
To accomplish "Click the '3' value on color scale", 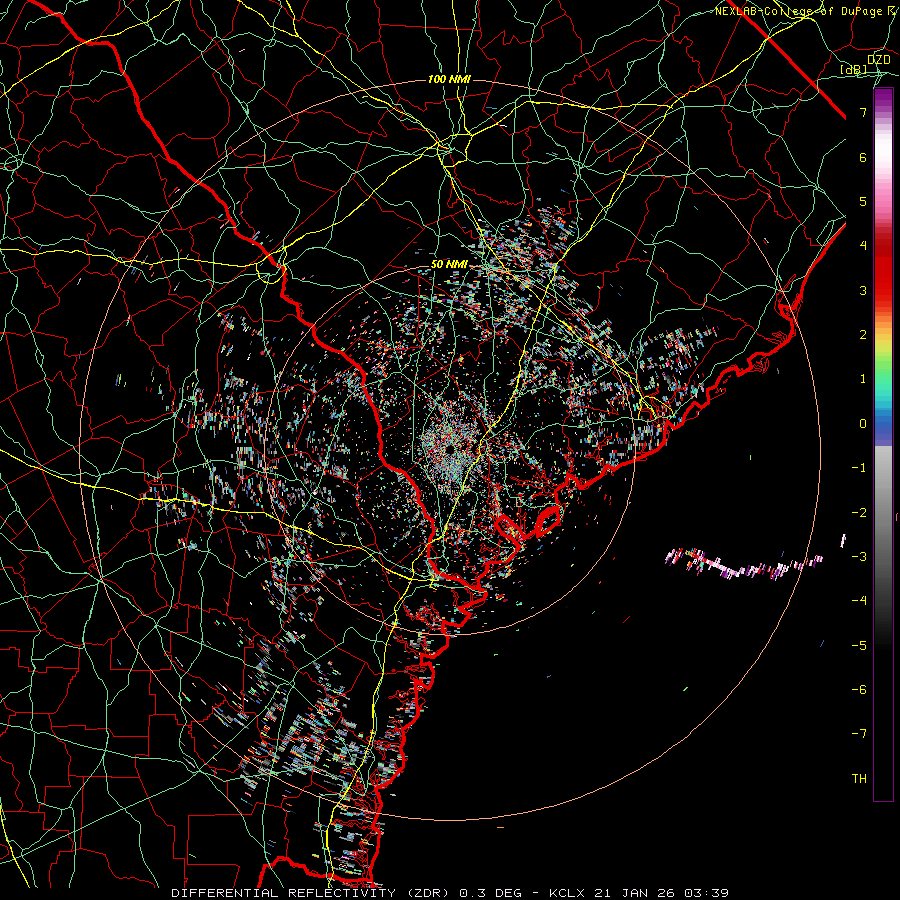I will 863,290.
